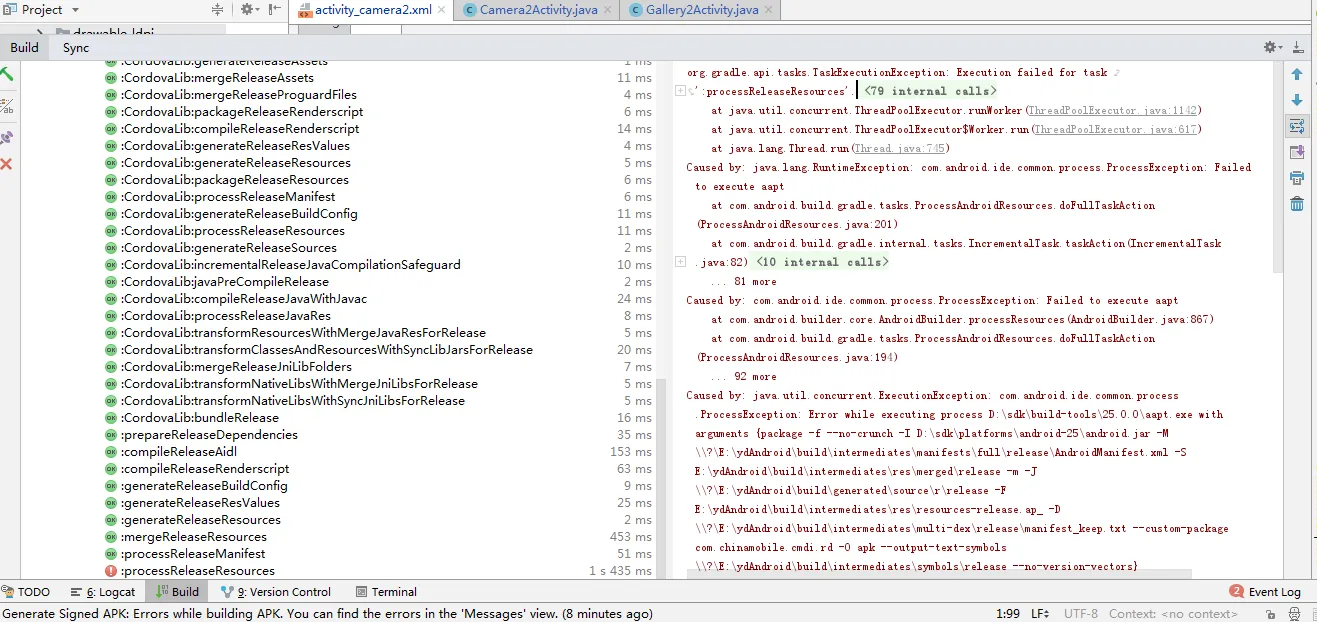Select the failed :processReleaseResources task
The width and height of the screenshot is (1317, 622).
tap(197, 571)
